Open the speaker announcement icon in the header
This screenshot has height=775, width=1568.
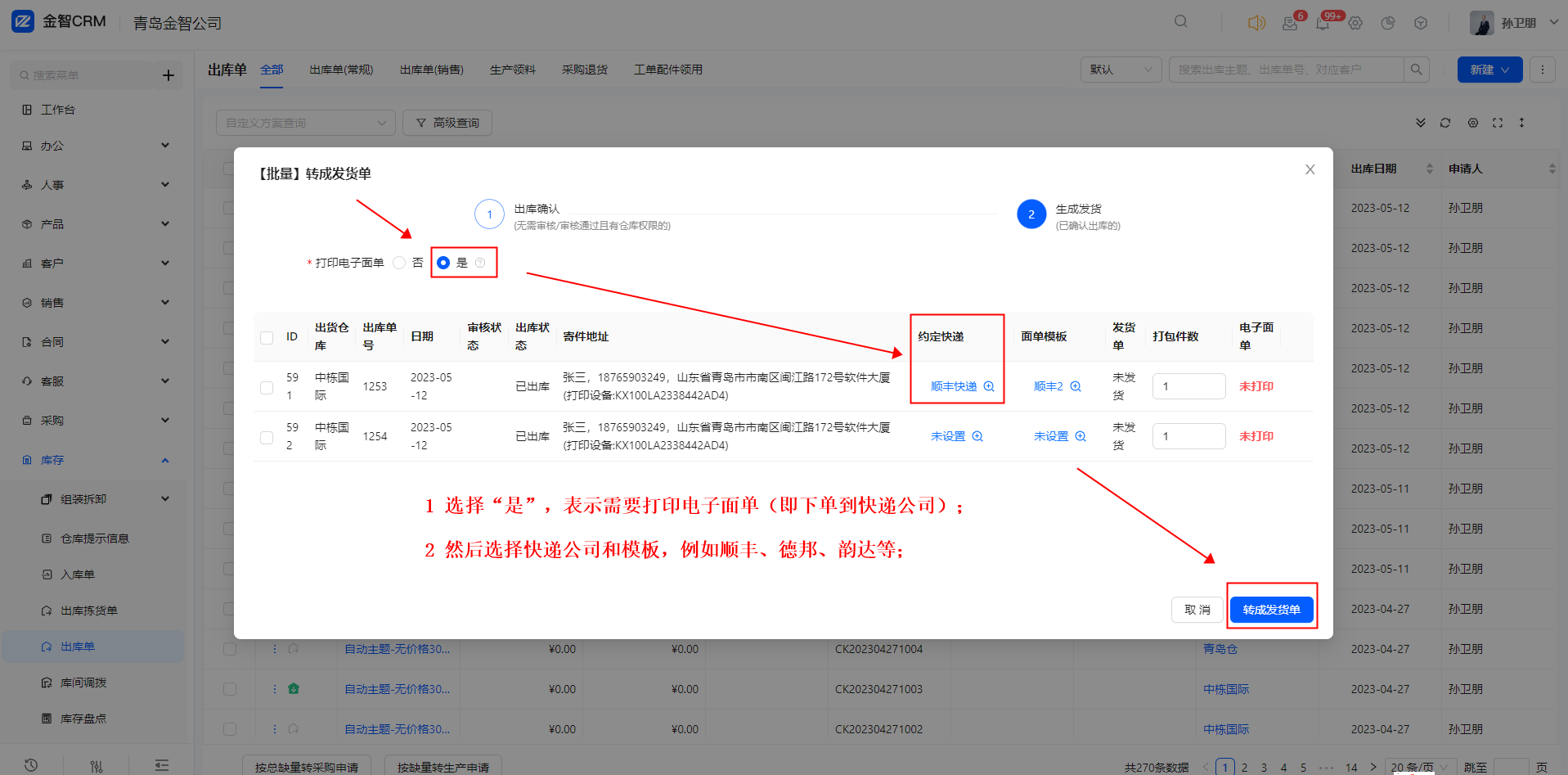tap(1256, 23)
